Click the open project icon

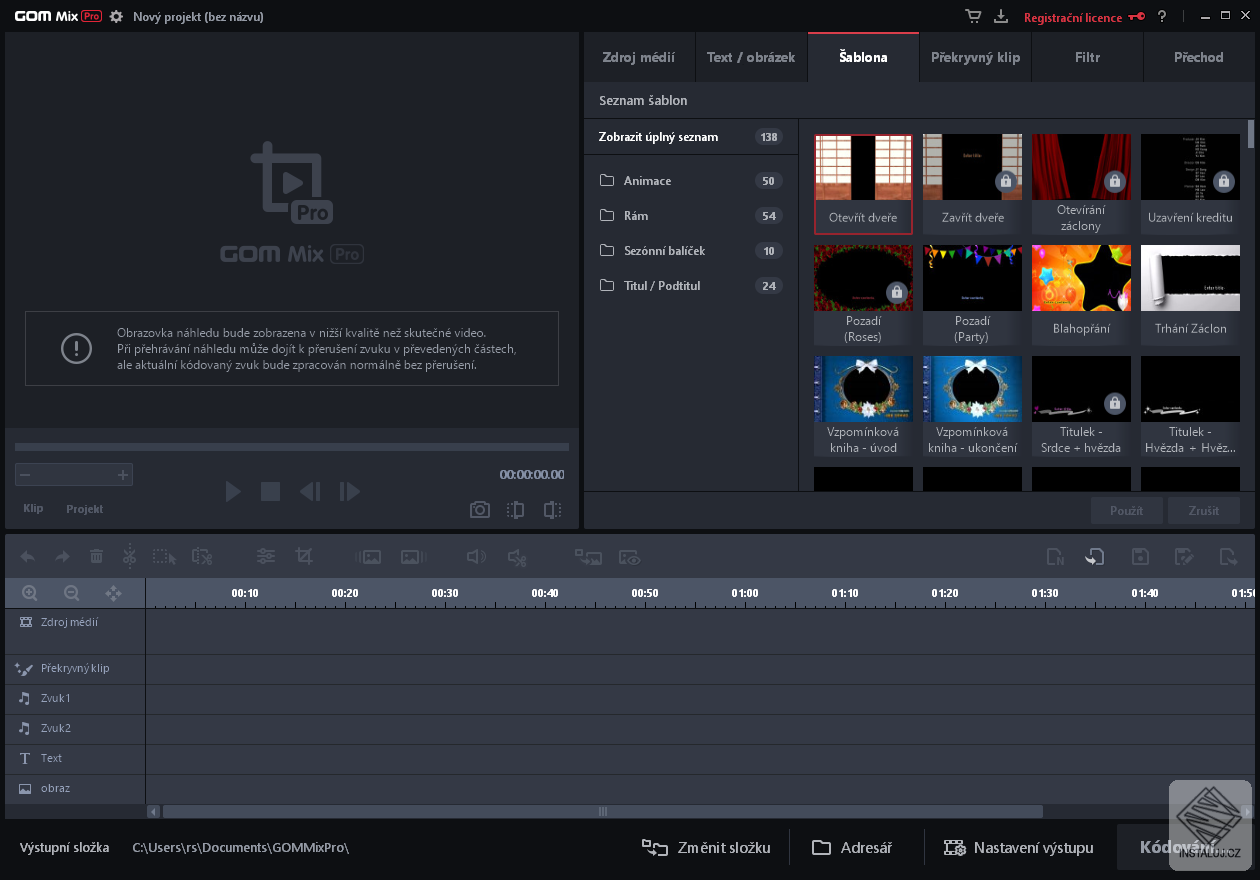(x=1095, y=557)
